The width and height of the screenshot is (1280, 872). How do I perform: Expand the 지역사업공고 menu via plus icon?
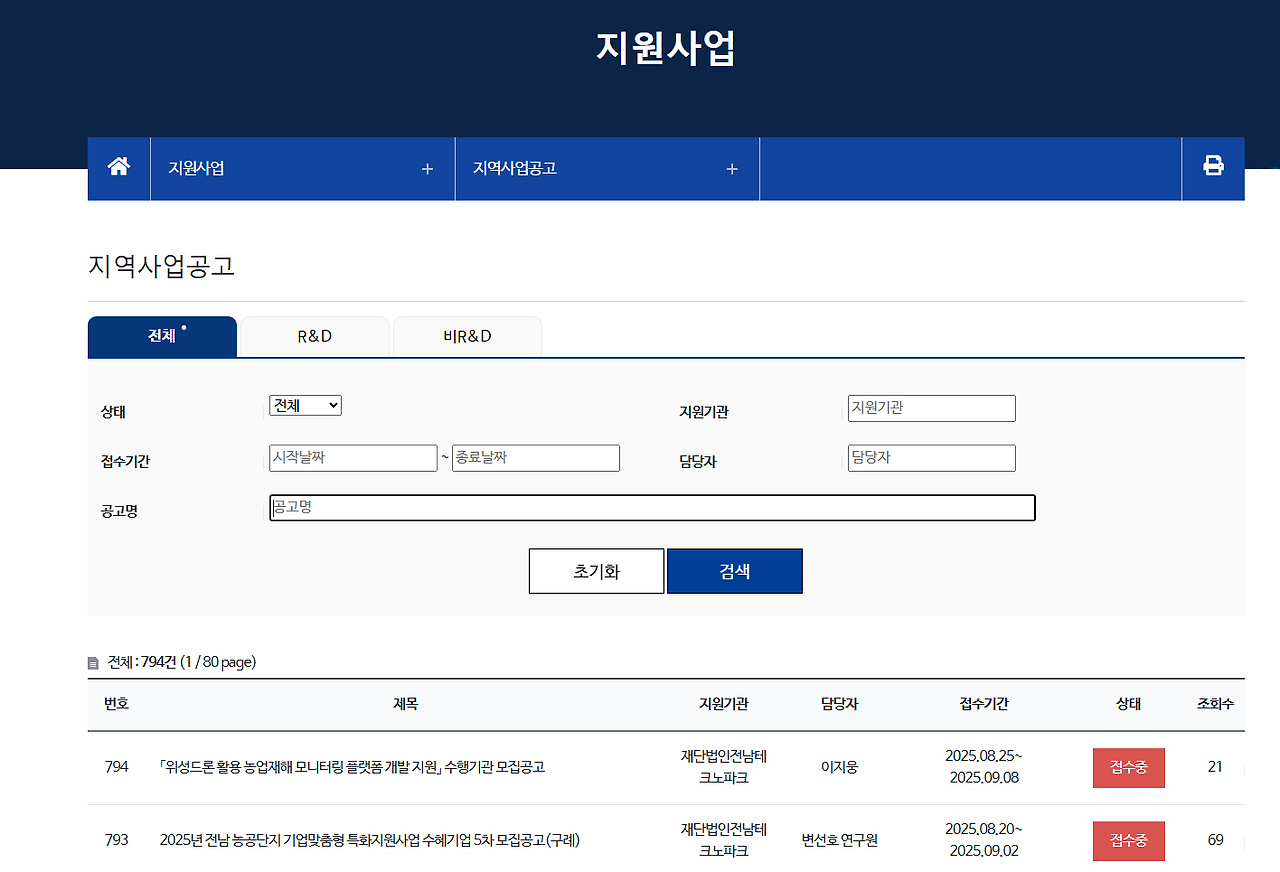click(731, 168)
